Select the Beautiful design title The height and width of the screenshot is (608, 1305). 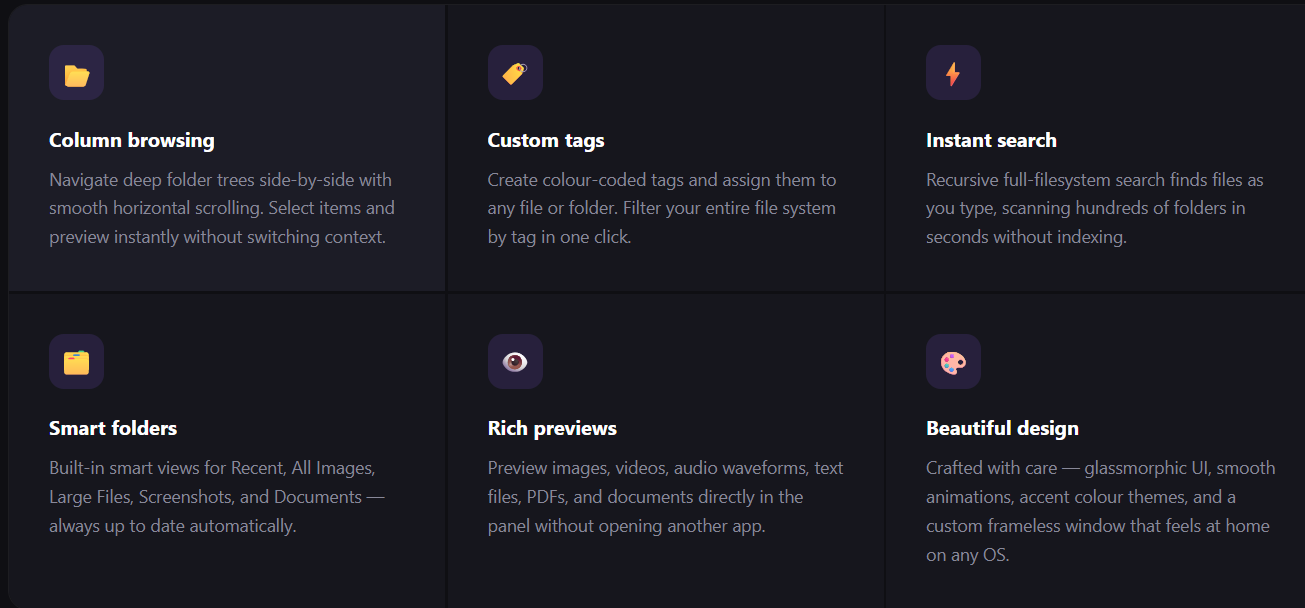coord(1002,428)
